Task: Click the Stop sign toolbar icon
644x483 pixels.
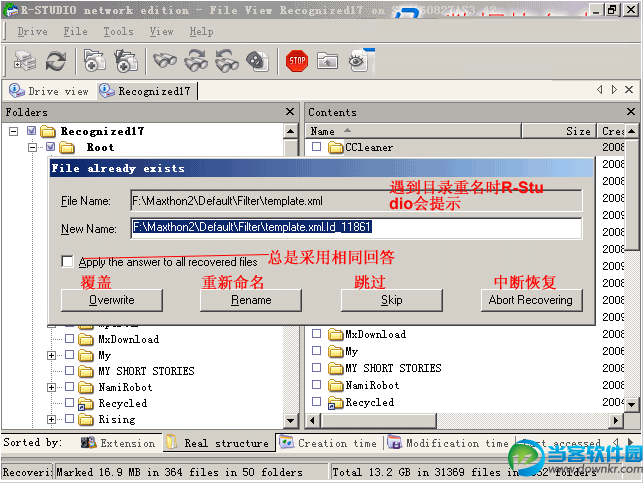Action: 297,61
